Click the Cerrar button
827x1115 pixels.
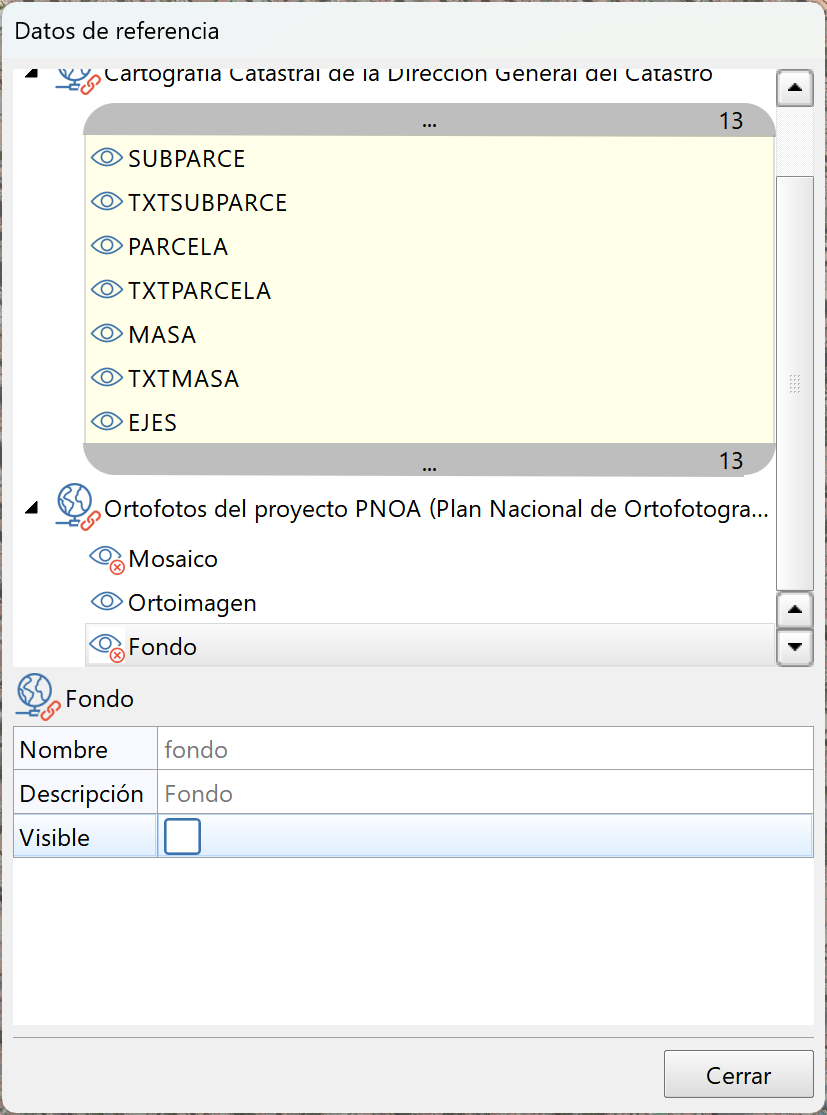coord(738,1074)
